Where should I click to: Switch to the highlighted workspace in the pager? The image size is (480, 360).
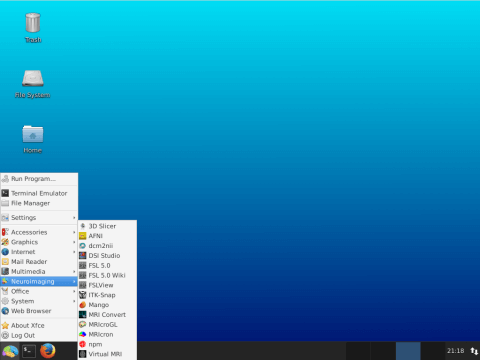(408, 351)
